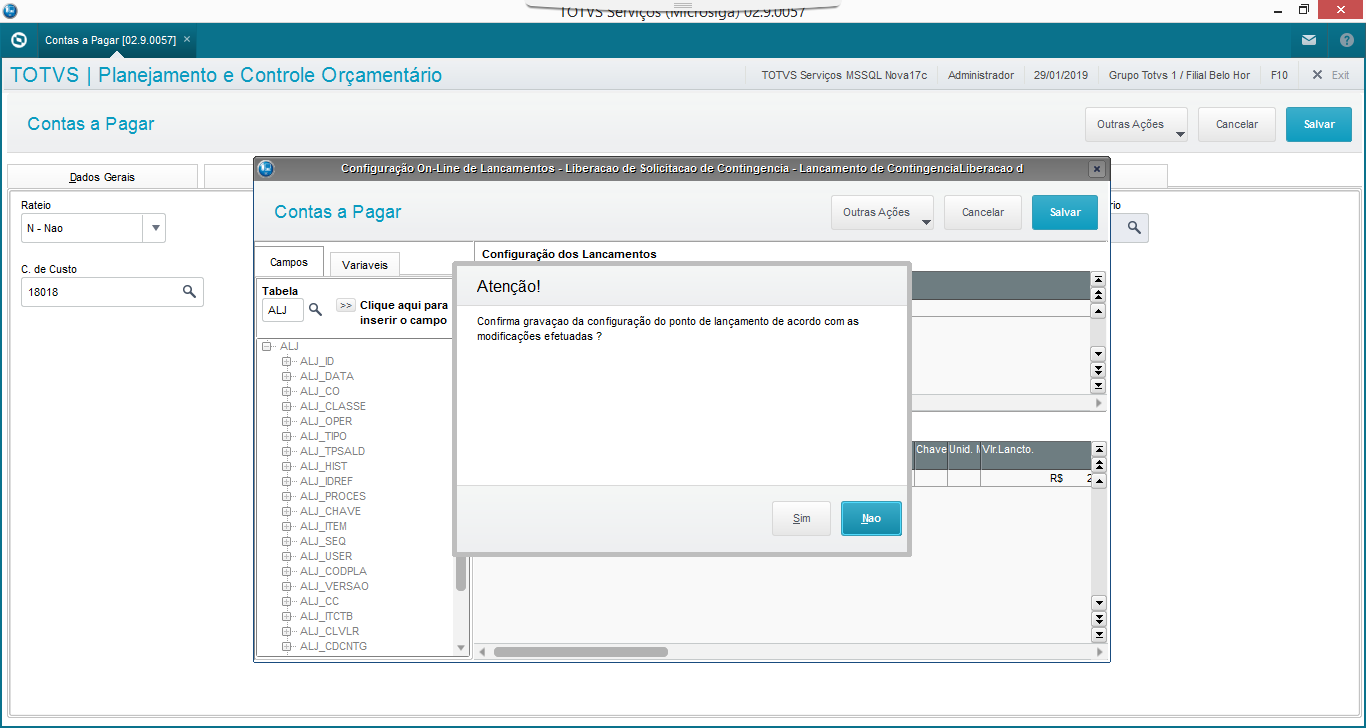
Task: Select the ALJ_CC tree item
Action: [x=319, y=601]
